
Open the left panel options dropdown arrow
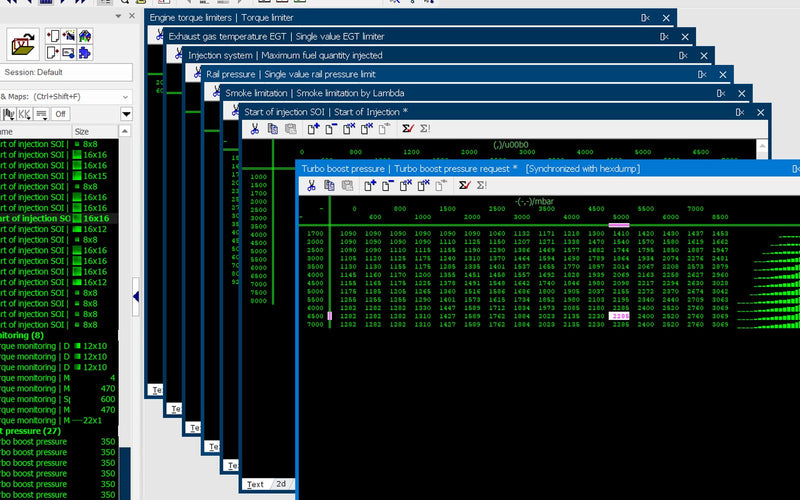[118, 16]
